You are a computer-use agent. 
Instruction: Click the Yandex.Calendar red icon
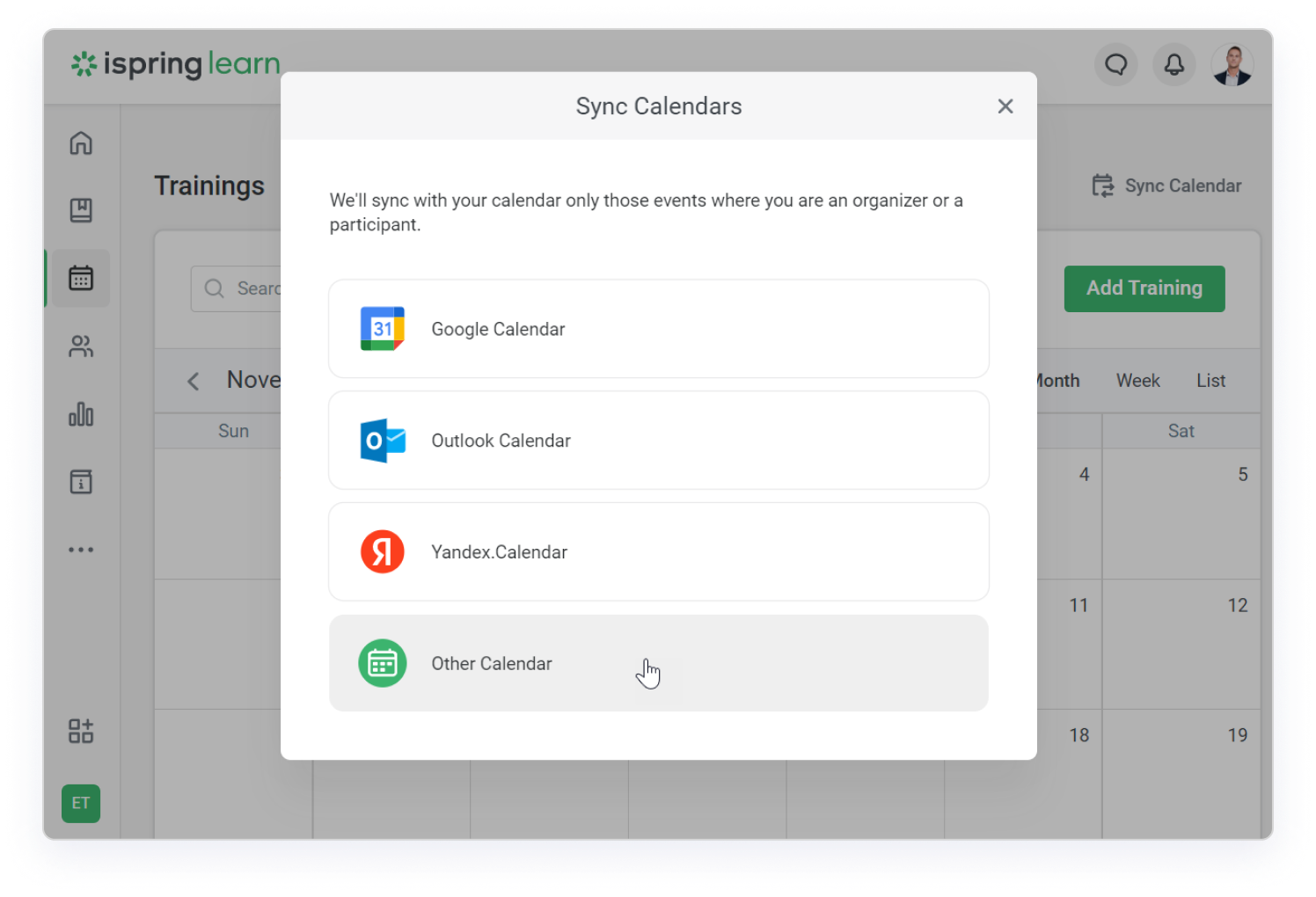point(383,551)
